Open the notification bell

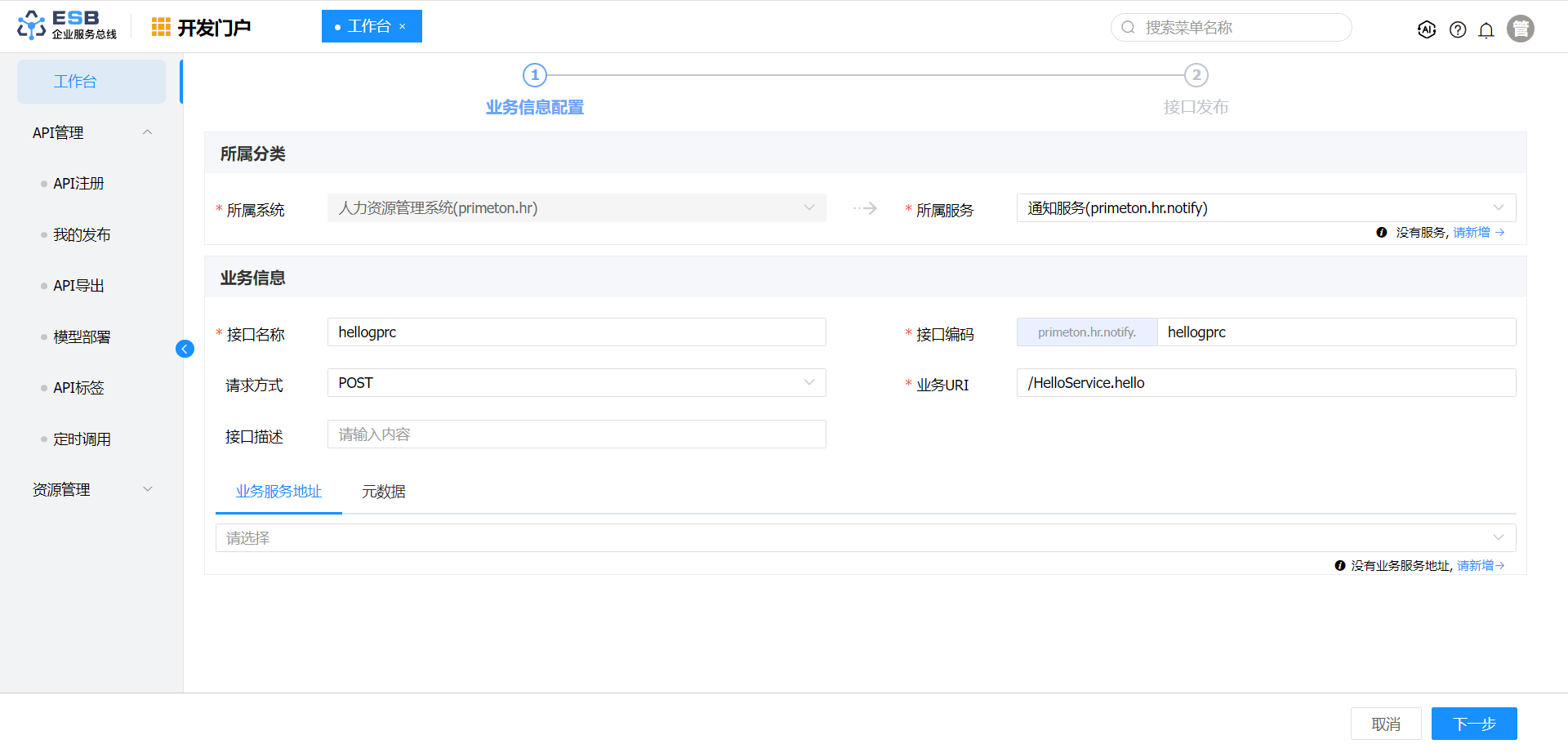click(1486, 30)
